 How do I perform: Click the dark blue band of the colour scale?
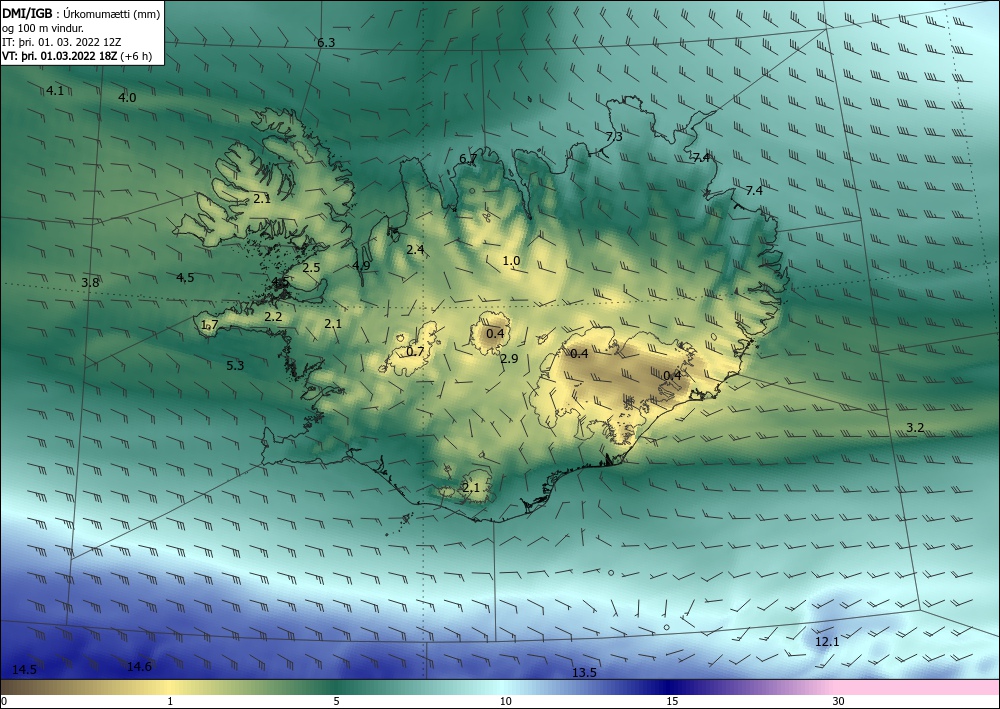click(x=670, y=687)
